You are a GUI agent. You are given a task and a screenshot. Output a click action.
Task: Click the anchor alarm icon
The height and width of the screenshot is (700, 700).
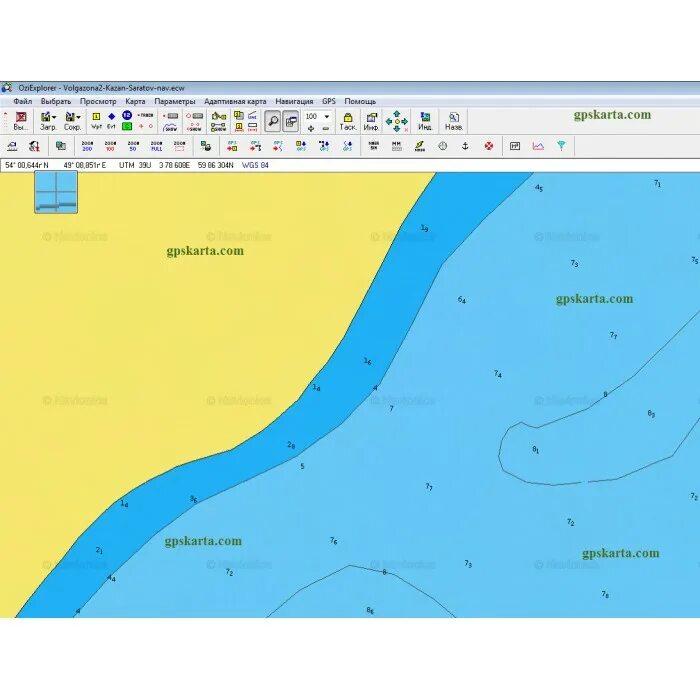(x=465, y=146)
